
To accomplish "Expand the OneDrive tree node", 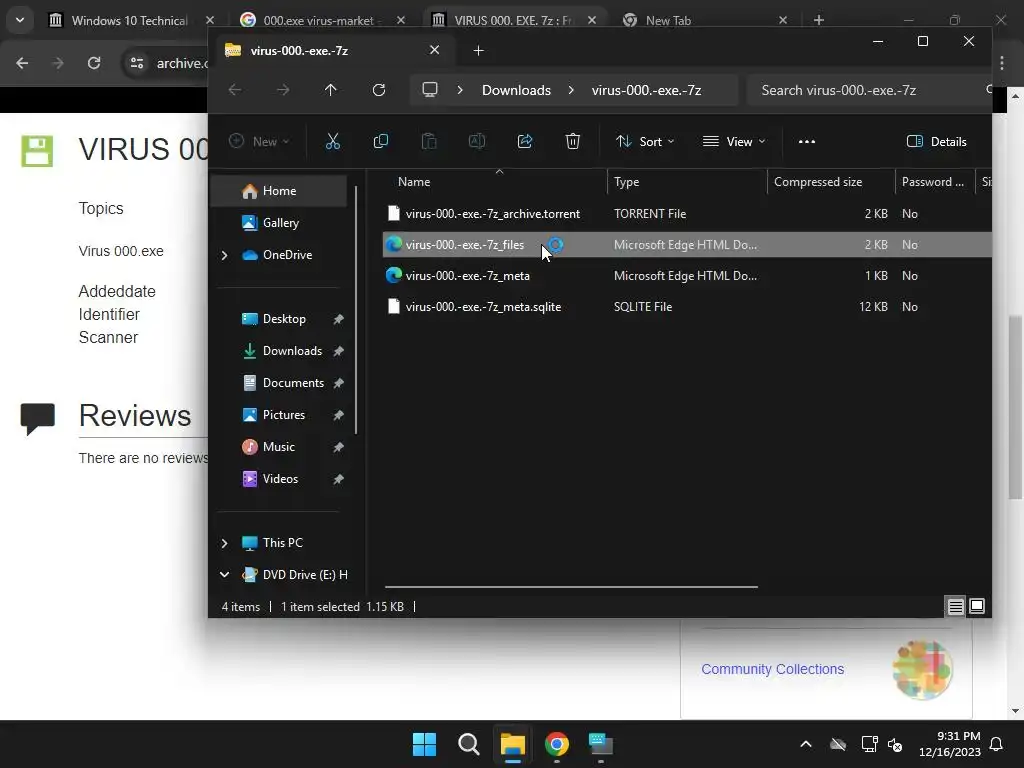I will click(225, 255).
